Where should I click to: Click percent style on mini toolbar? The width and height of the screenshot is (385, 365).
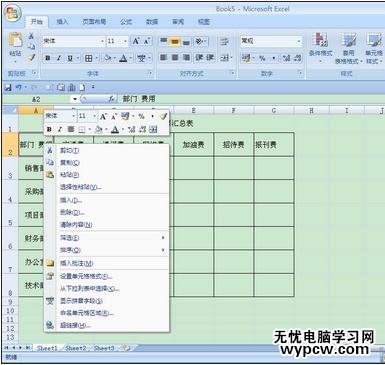(x=141, y=116)
